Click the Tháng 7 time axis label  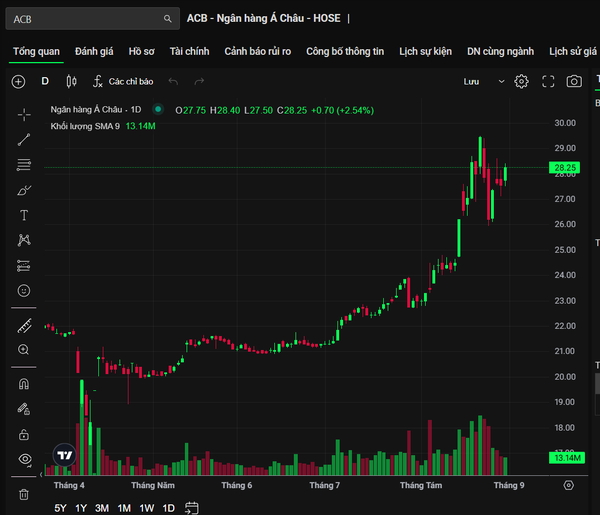[324, 485]
